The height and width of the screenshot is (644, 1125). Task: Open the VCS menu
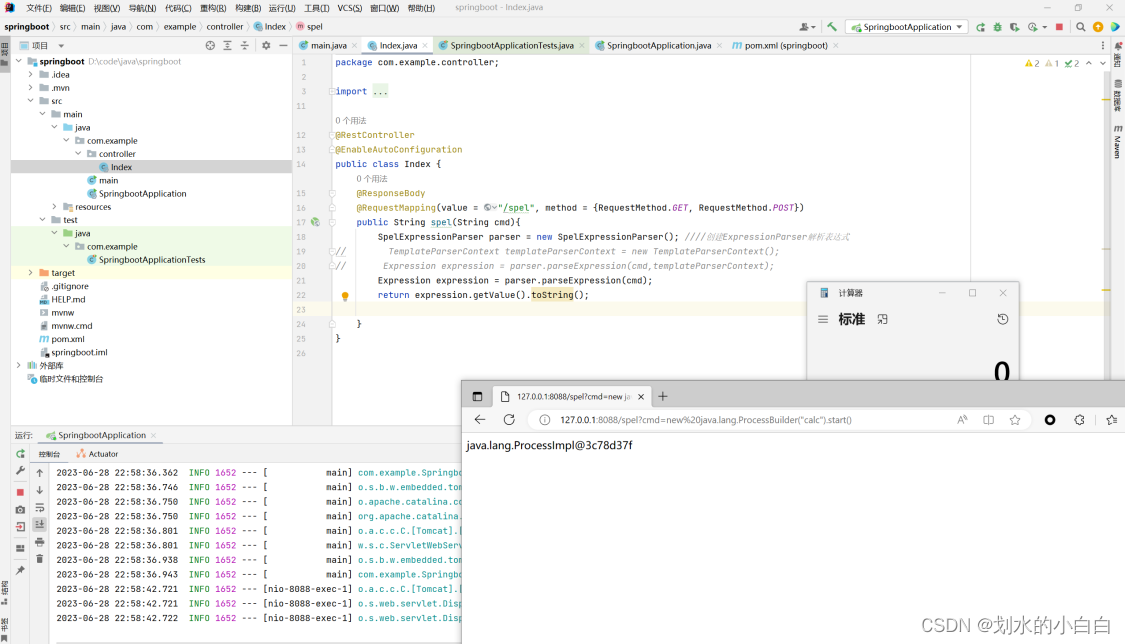(x=349, y=8)
